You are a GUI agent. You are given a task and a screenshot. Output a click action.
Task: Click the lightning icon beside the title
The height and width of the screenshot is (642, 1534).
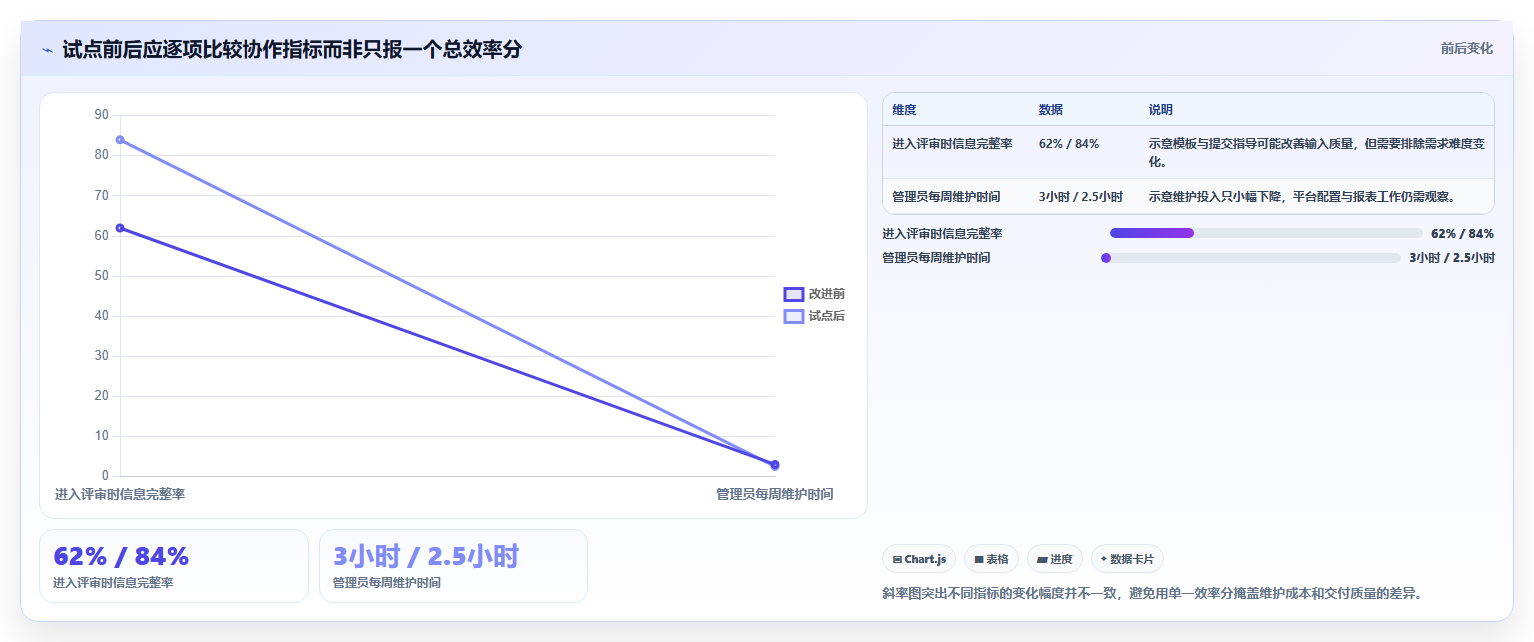[x=47, y=50]
